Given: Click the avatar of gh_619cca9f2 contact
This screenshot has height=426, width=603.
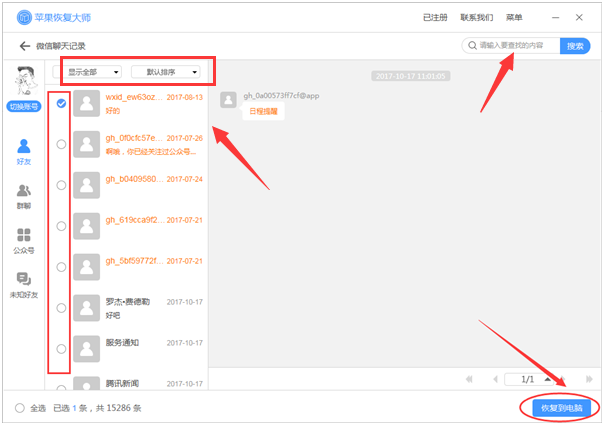Looking at the screenshot, I should [87, 226].
